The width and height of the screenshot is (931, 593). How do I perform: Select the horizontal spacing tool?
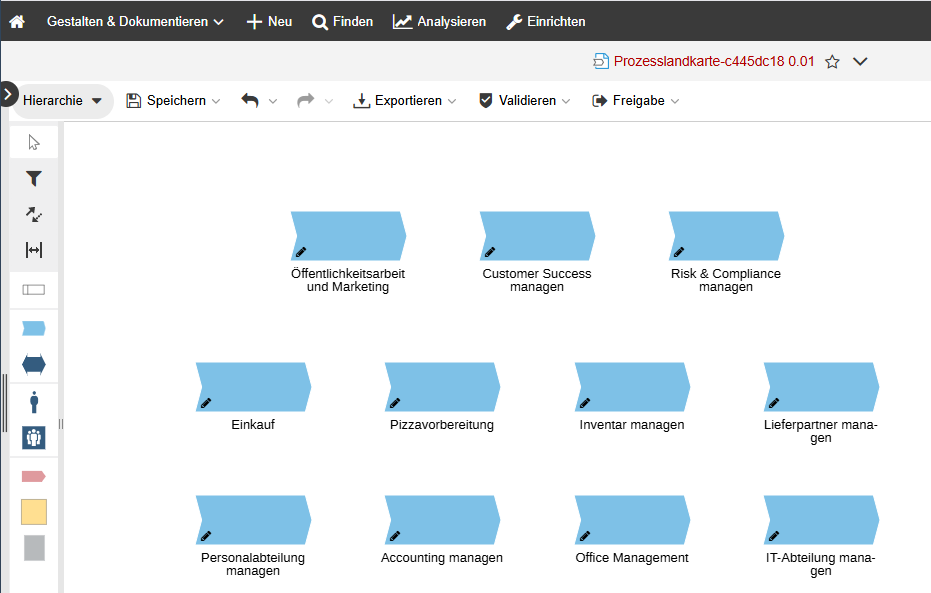[x=34, y=250]
